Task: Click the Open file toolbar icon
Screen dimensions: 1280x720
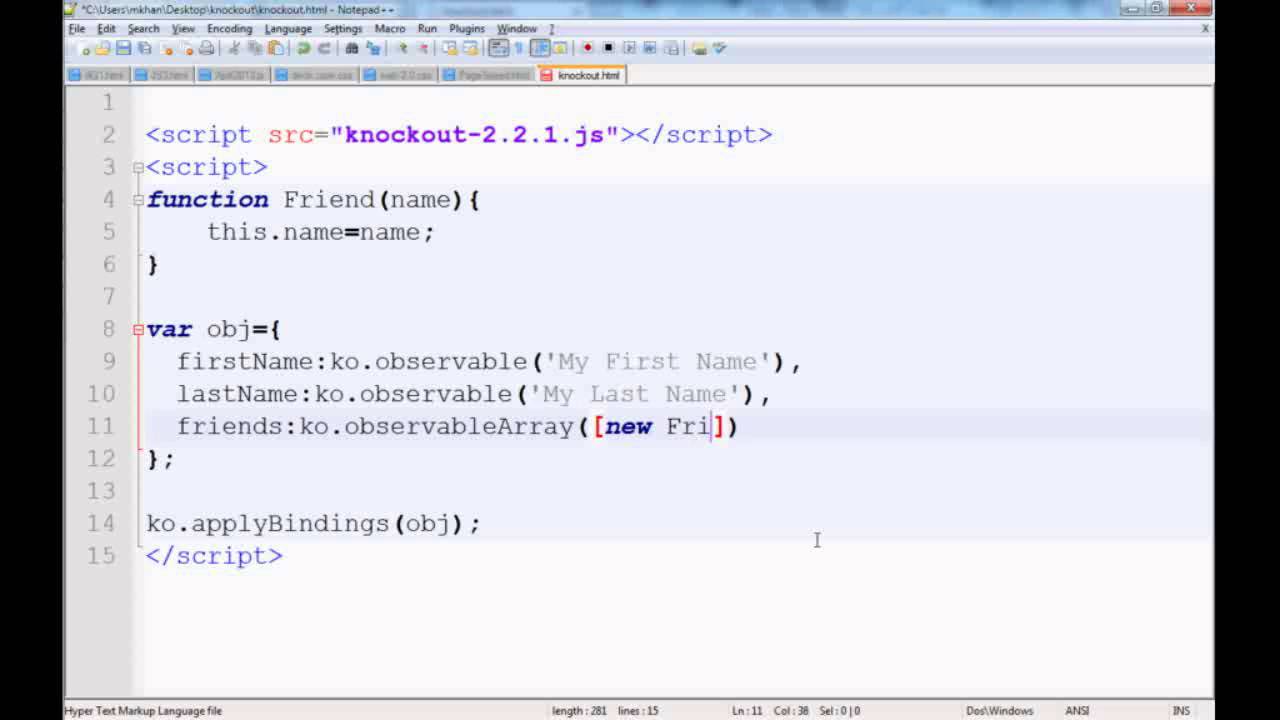Action: coord(102,48)
